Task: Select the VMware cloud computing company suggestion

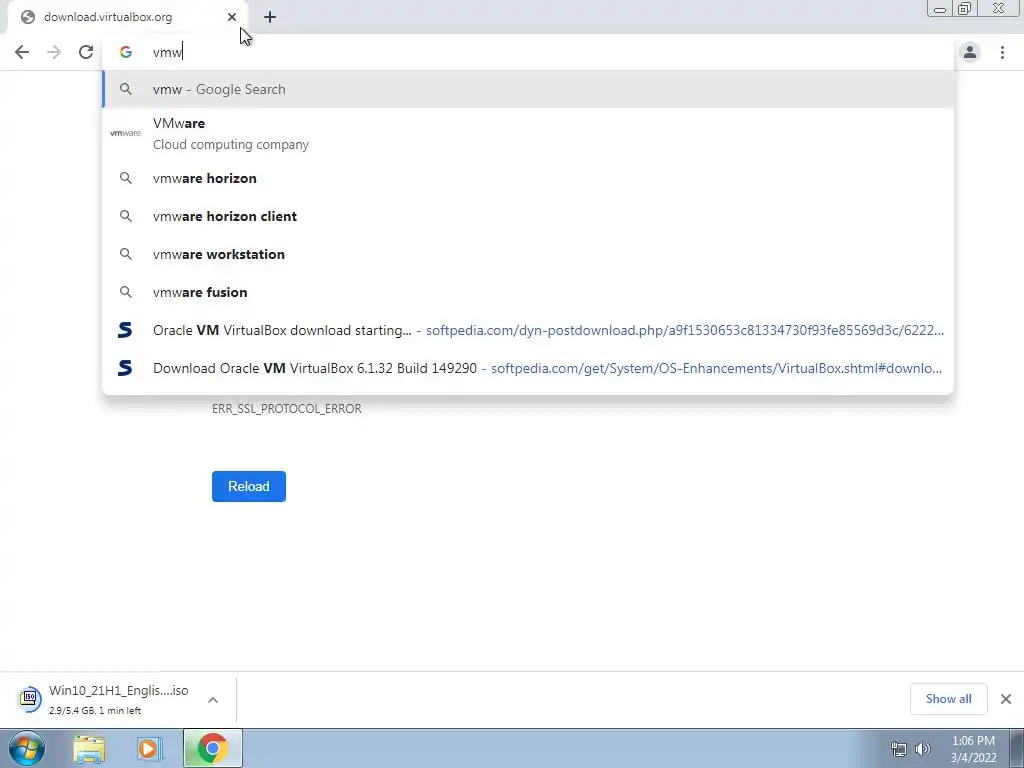Action: tap(528, 133)
